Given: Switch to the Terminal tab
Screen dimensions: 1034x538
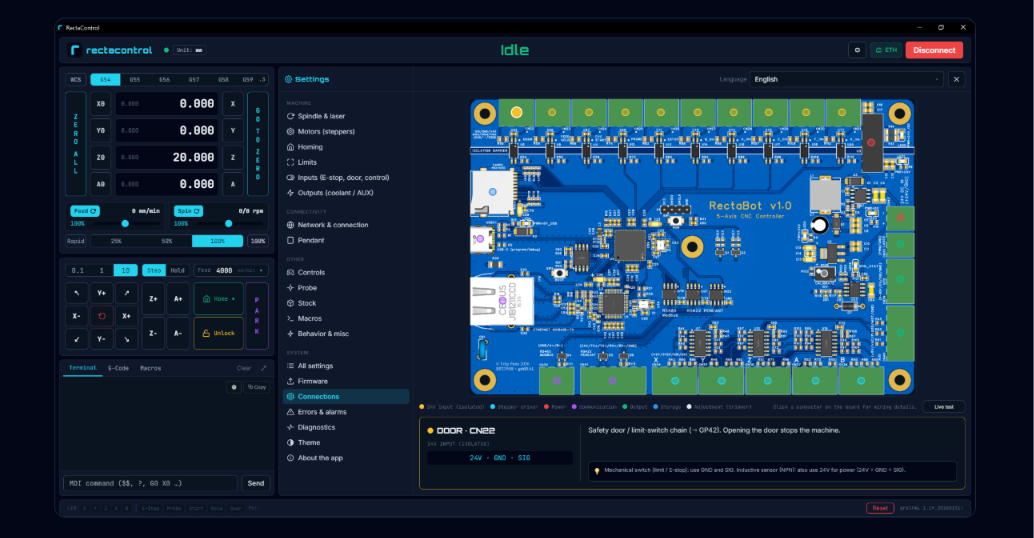Looking at the screenshot, I should pos(82,368).
